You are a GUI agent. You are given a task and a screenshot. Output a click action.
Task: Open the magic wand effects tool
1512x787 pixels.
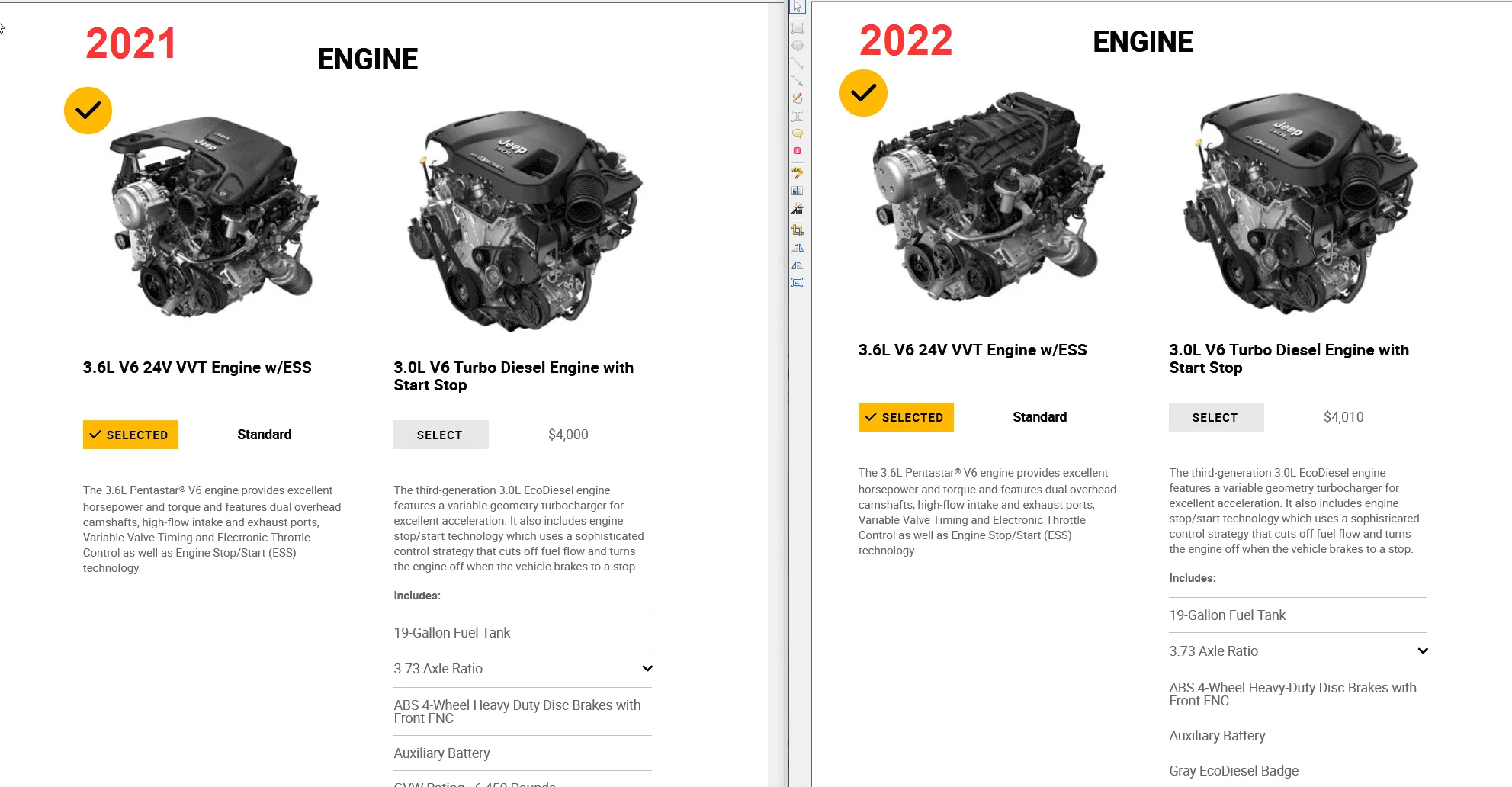point(798,209)
